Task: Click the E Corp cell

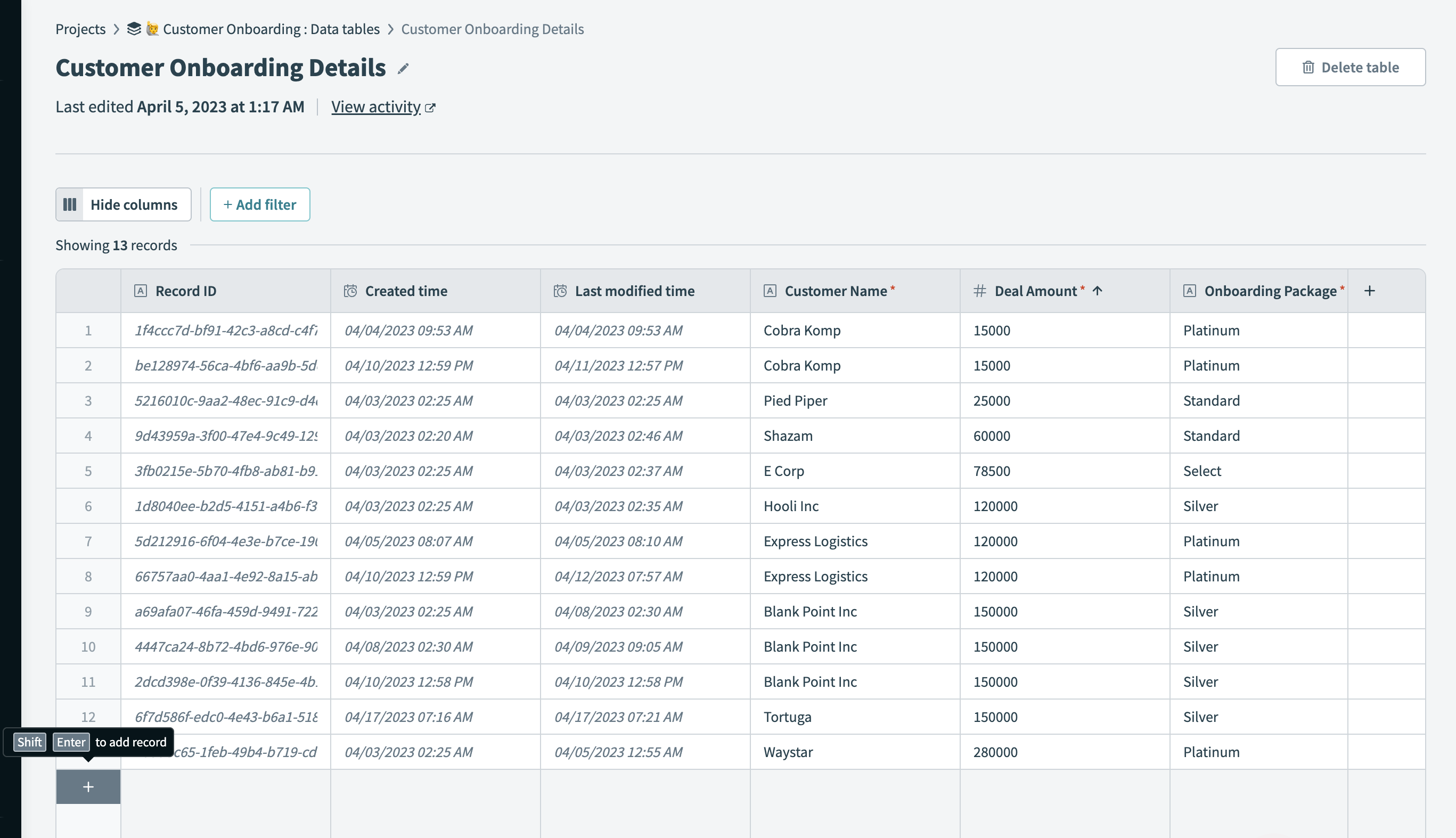Action: (855, 471)
